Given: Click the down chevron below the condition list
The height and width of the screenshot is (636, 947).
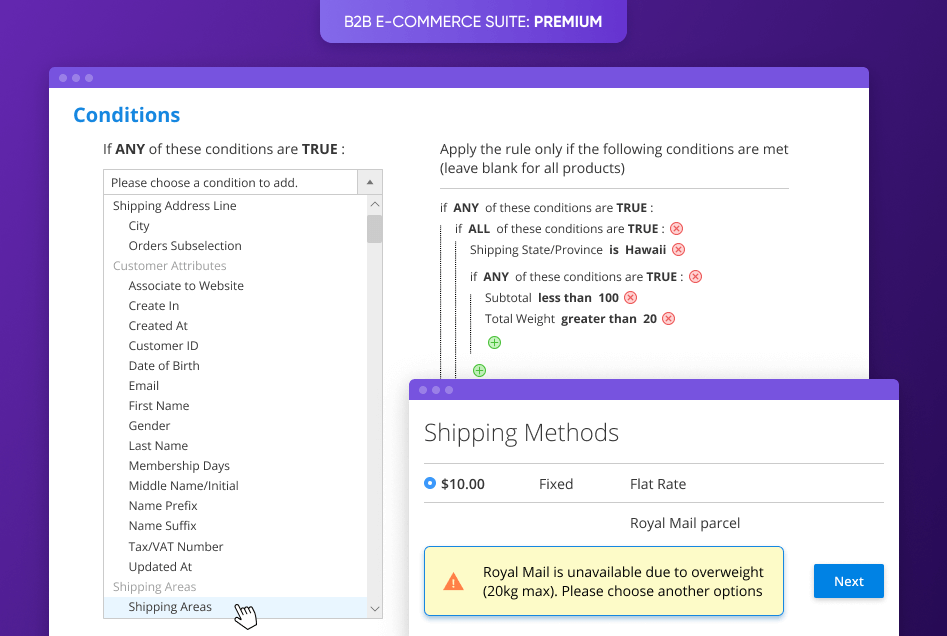Looking at the screenshot, I should point(375,608).
